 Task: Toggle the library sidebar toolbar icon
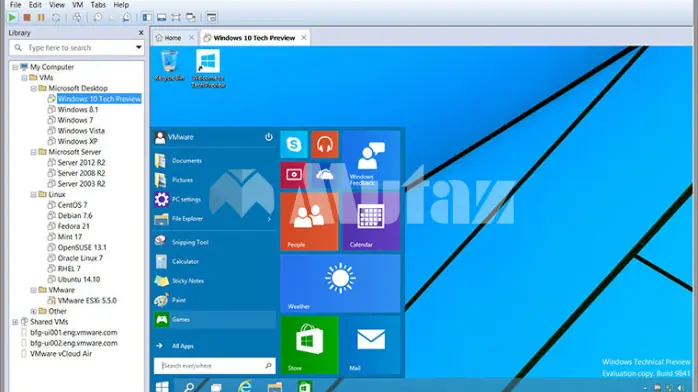[147, 17]
